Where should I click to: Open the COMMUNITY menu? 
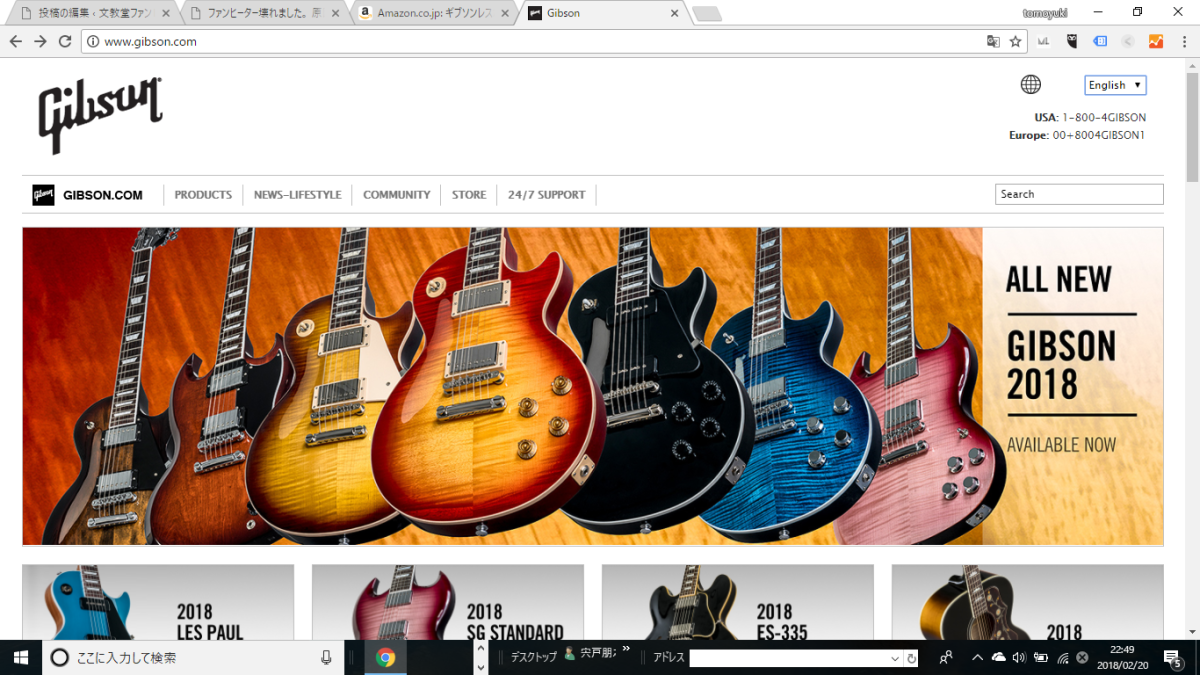[396, 195]
